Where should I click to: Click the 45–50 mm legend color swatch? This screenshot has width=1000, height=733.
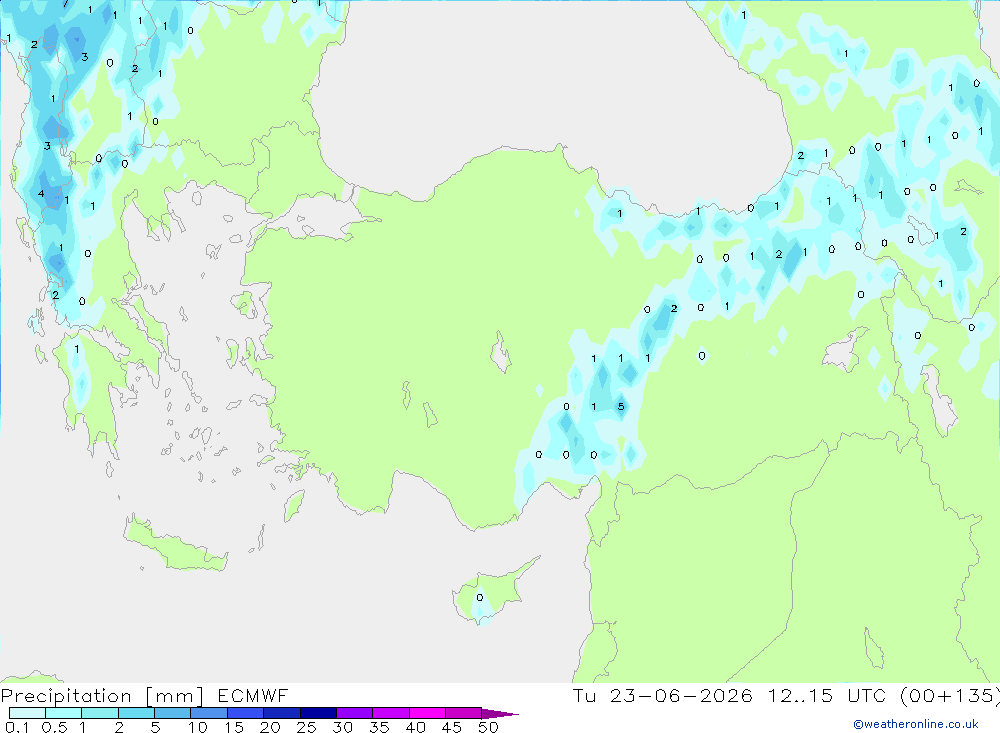tap(463, 713)
